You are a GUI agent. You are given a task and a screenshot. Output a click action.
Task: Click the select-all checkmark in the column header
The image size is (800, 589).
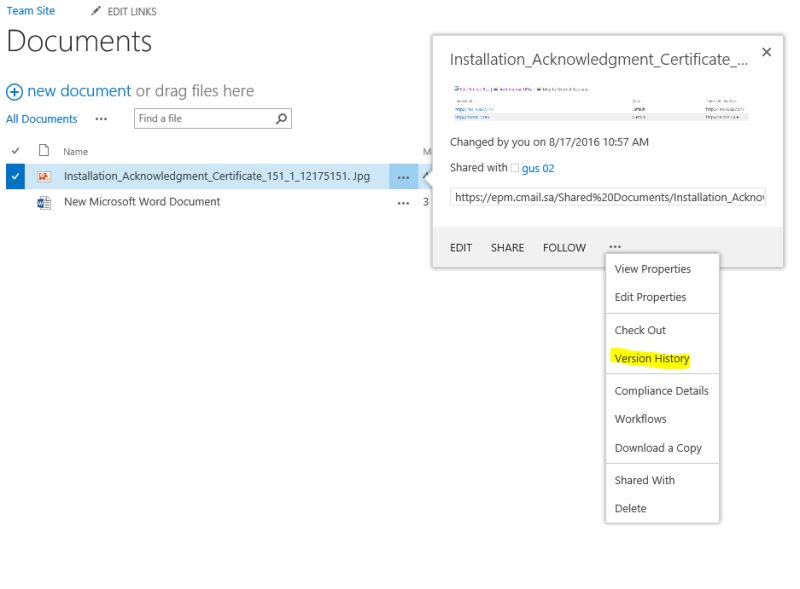click(17, 151)
